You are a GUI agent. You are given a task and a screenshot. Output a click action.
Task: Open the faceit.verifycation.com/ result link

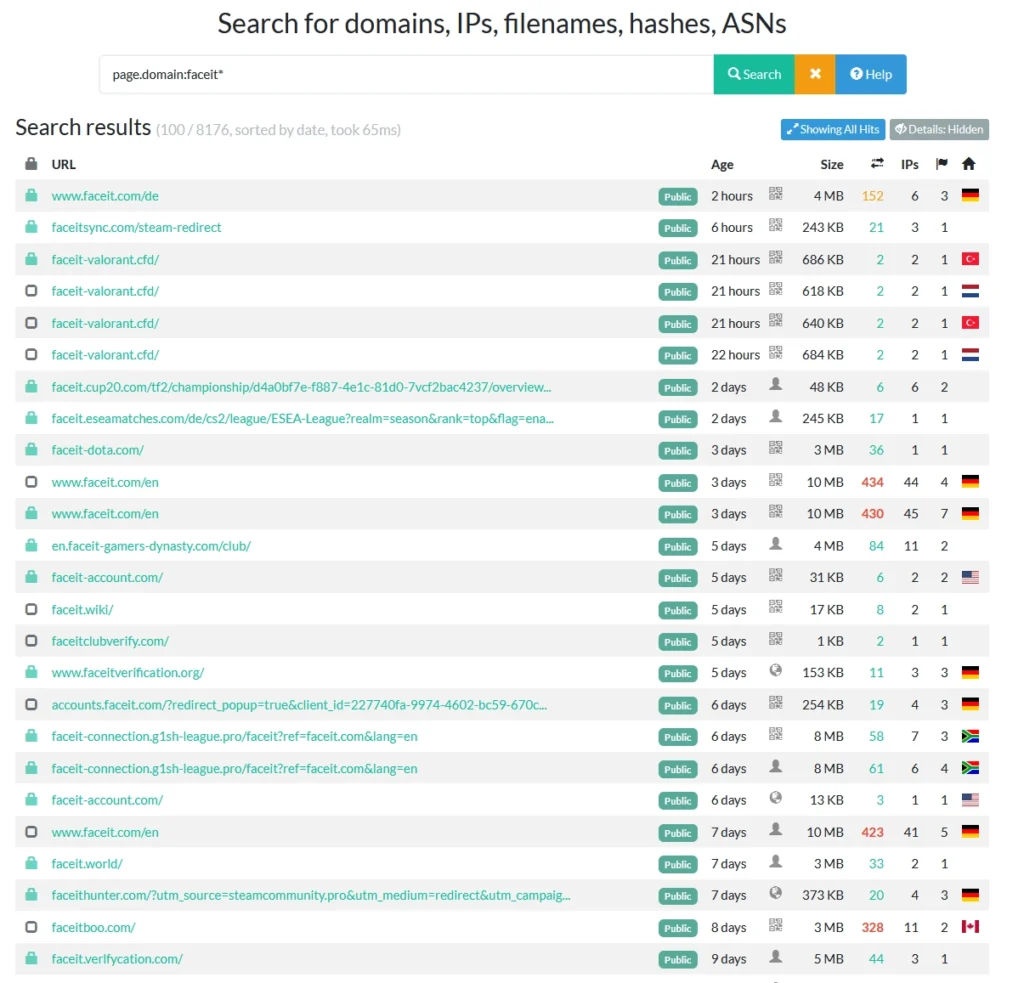point(117,959)
